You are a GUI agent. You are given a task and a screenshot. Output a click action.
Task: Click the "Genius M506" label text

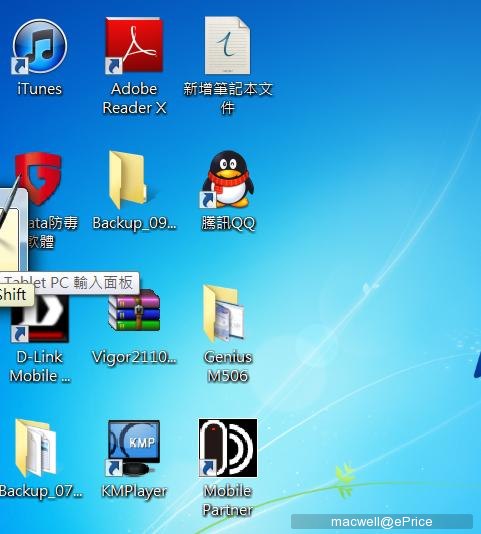point(228,367)
